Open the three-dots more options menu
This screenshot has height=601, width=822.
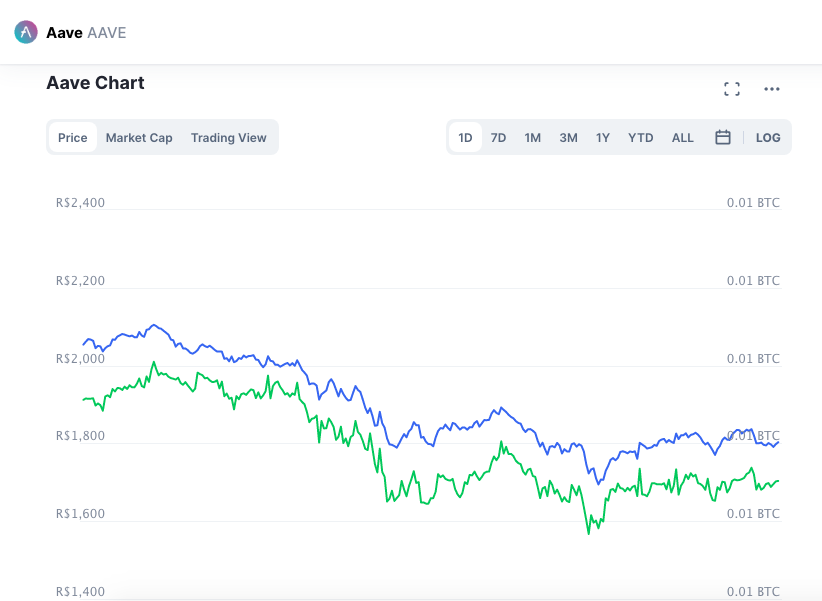click(772, 89)
